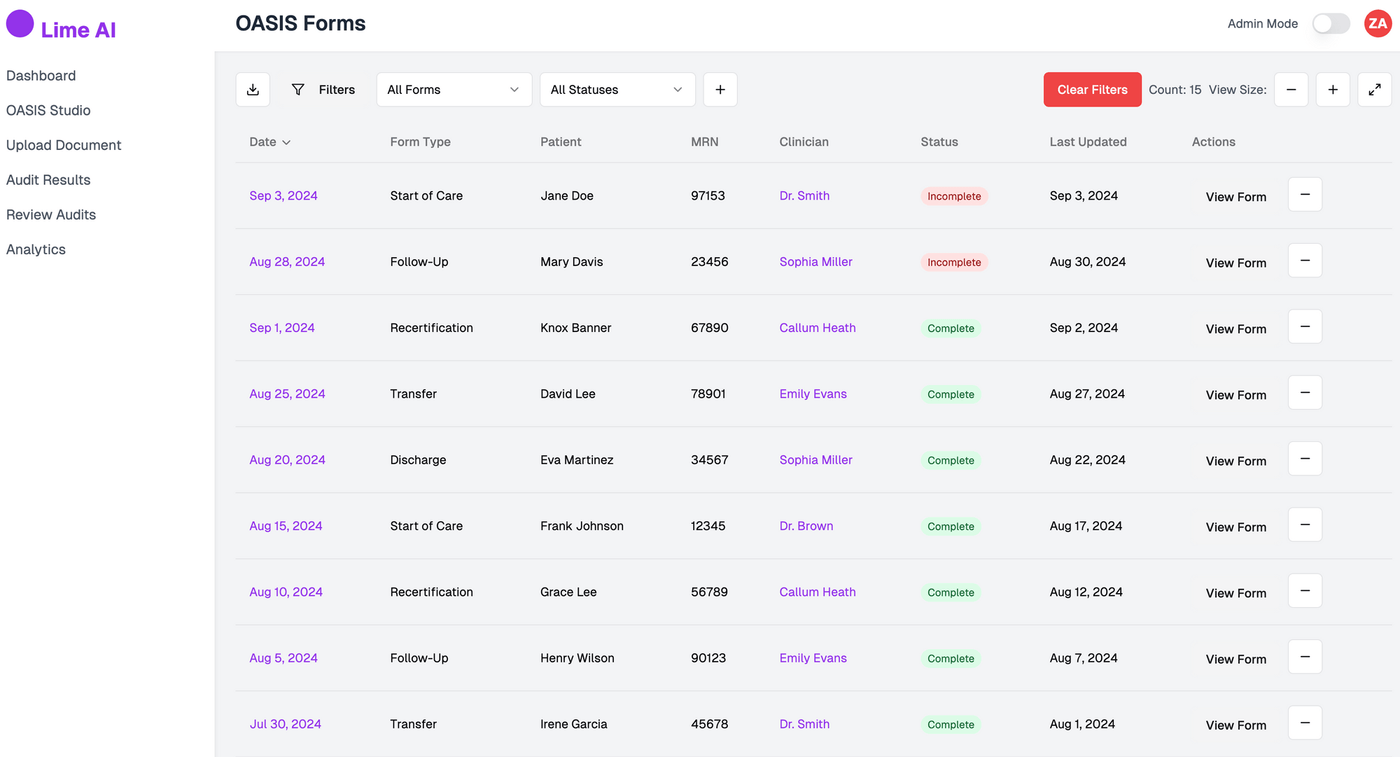The image size is (1400, 757).
Task: Go to Audit Results page
Action: [48, 180]
